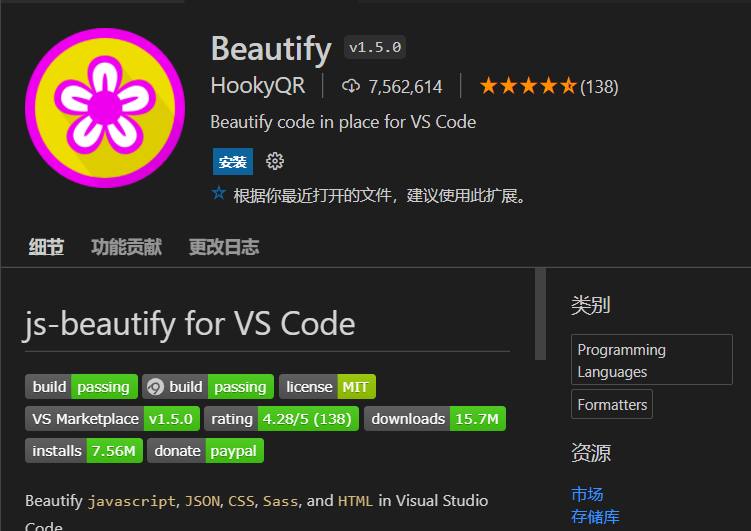Click the 'Sass' code word in description
Screen dimensions: 751x531
[x=280, y=501]
